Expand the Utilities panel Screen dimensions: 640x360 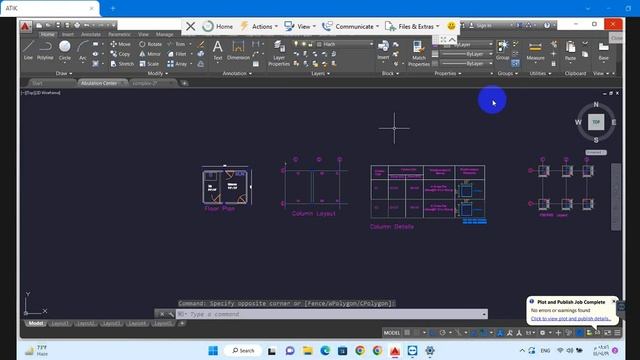pos(540,73)
